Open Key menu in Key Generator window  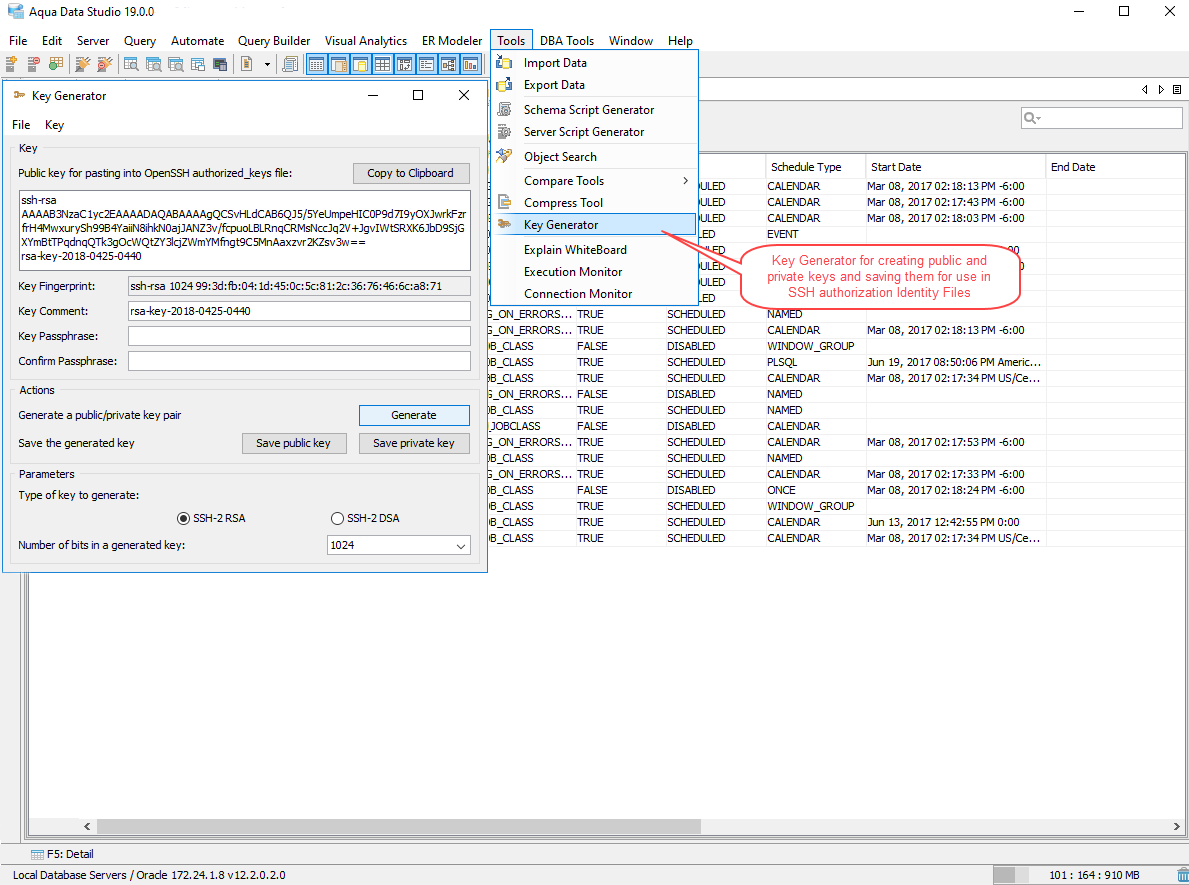coord(55,125)
